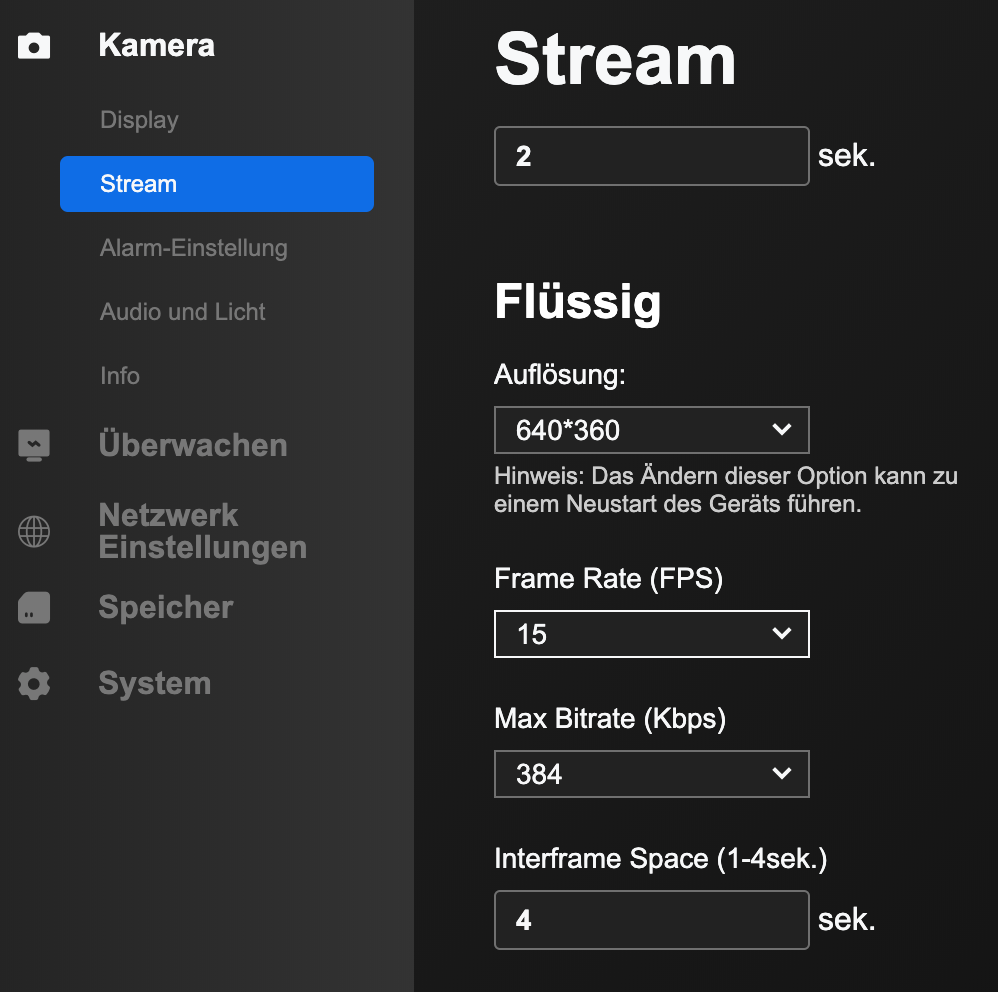Open the Max Bitrate (Kbps) dropdown
Viewport: 998px width, 992px height.
point(651,774)
